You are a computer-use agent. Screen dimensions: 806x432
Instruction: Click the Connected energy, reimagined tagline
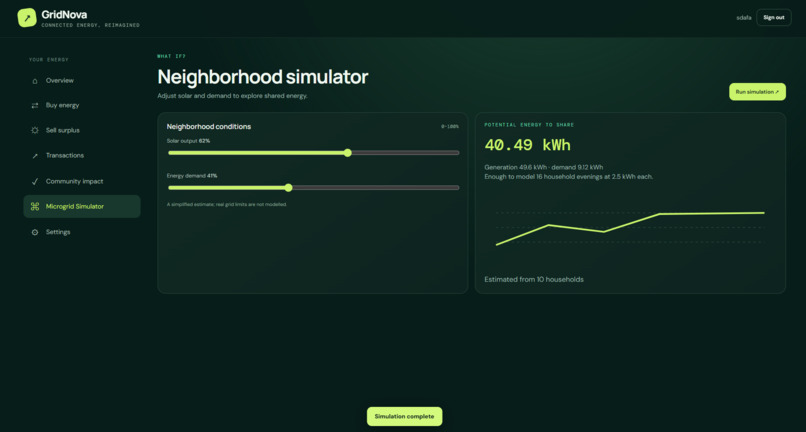coord(90,25)
